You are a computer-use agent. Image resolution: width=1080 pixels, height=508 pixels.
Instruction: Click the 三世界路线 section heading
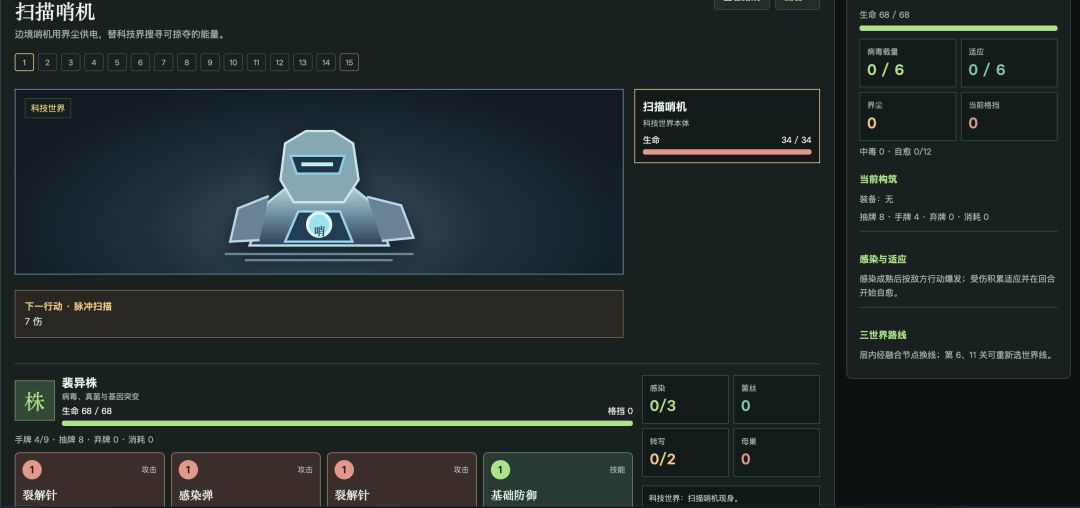tap(883, 335)
